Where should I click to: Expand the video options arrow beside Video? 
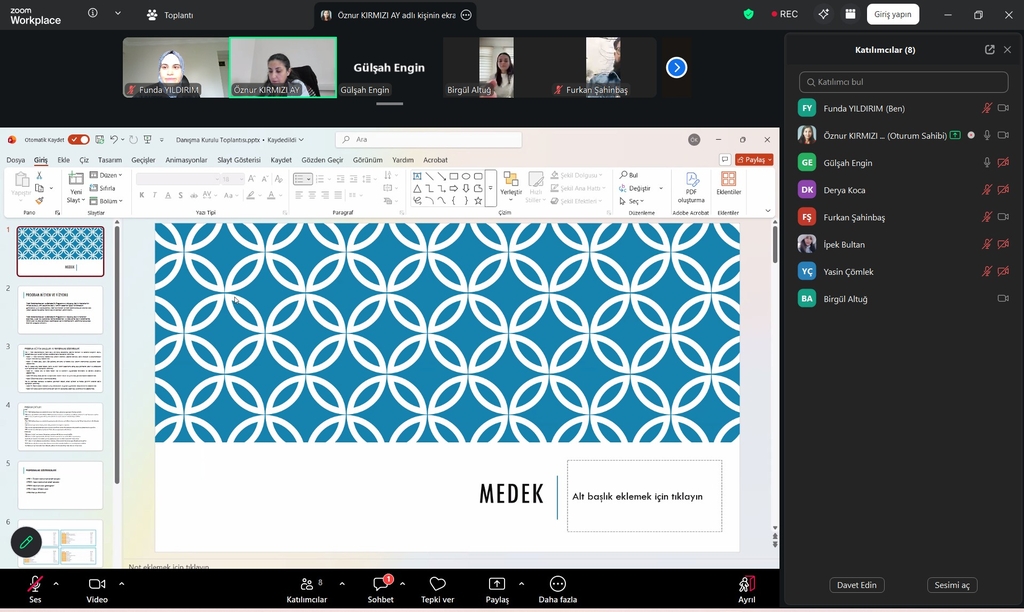(121, 583)
